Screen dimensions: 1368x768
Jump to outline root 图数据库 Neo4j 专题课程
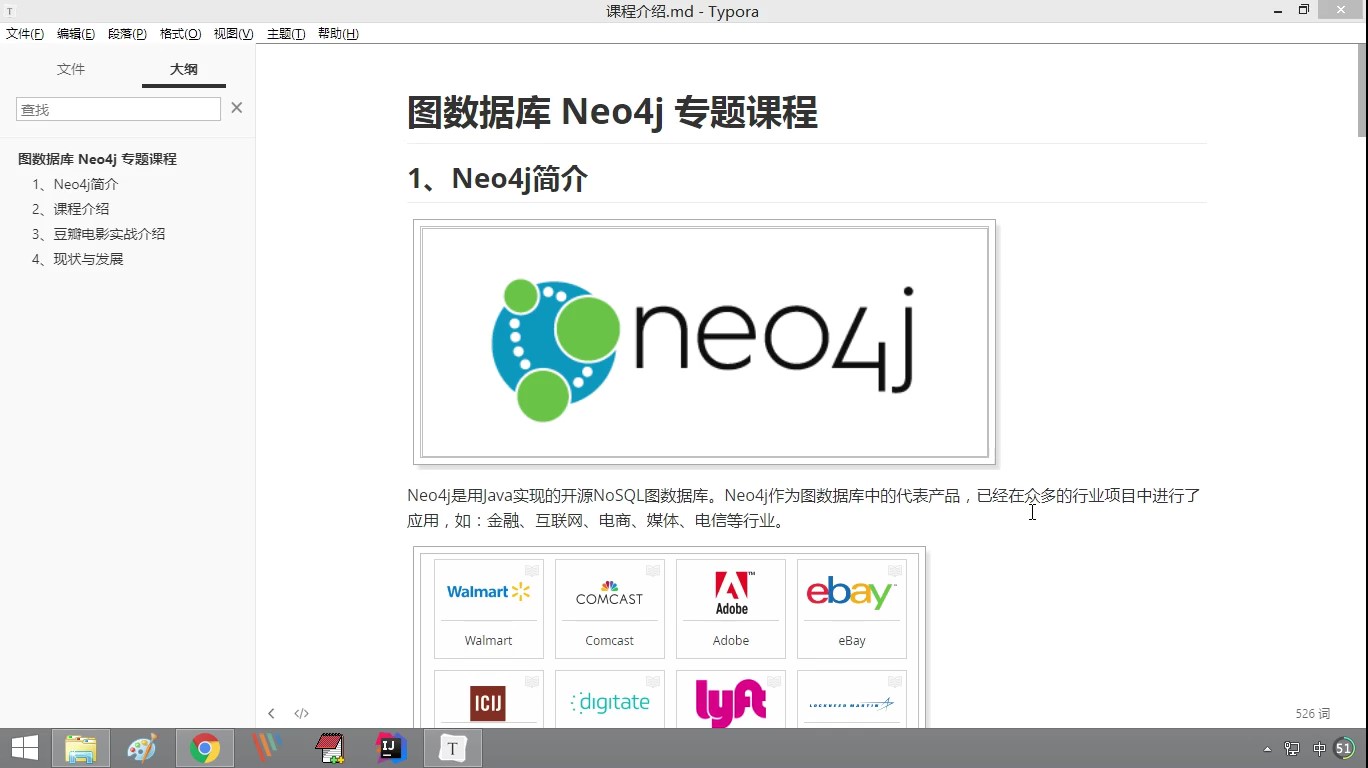97,159
